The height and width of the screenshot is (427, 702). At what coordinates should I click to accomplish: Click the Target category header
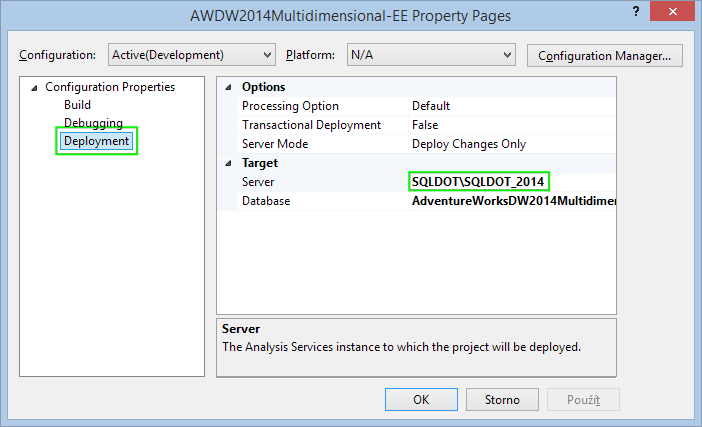pyautogui.click(x=260, y=163)
